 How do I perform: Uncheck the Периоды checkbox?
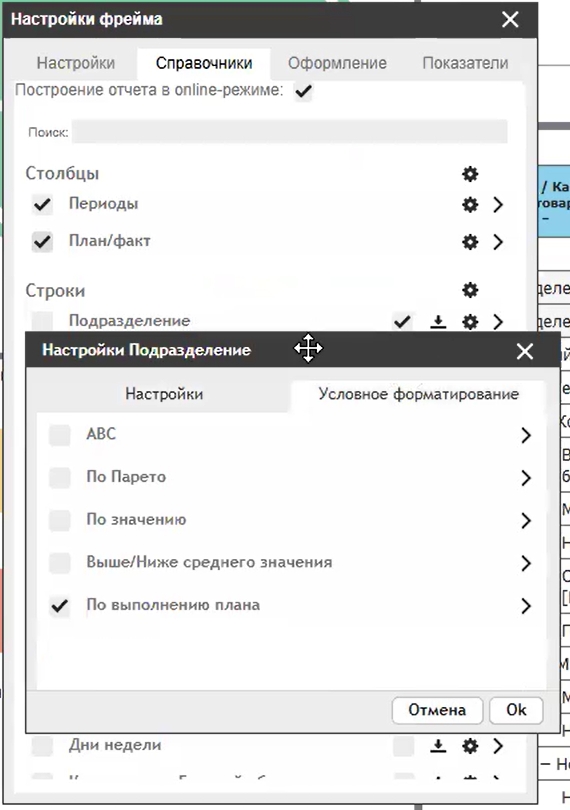(42, 205)
